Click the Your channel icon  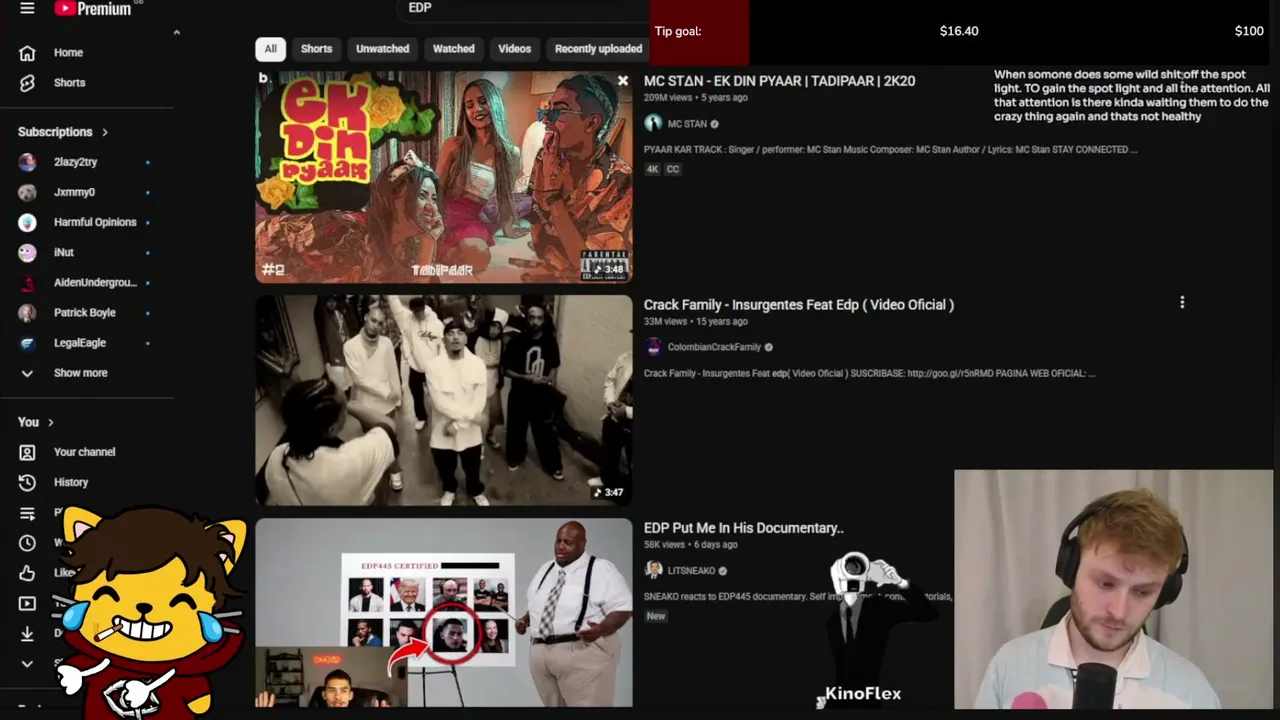click(27, 452)
